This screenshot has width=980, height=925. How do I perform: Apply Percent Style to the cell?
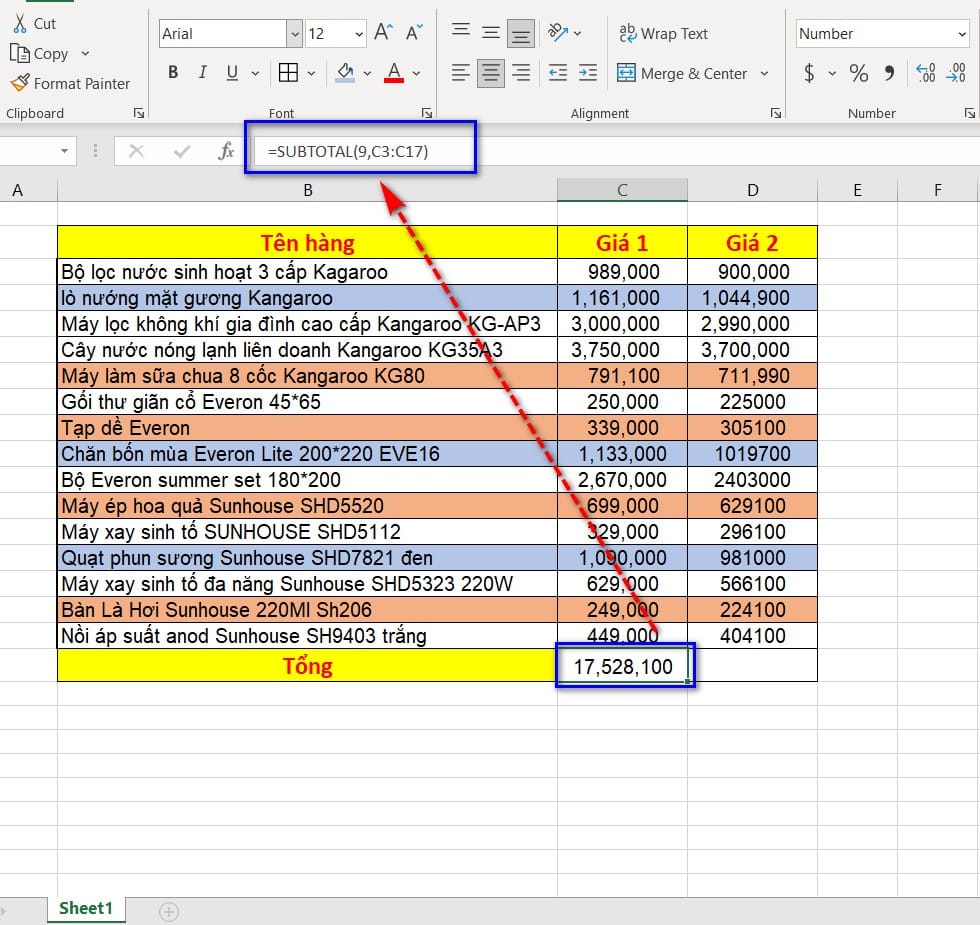point(858,73)
